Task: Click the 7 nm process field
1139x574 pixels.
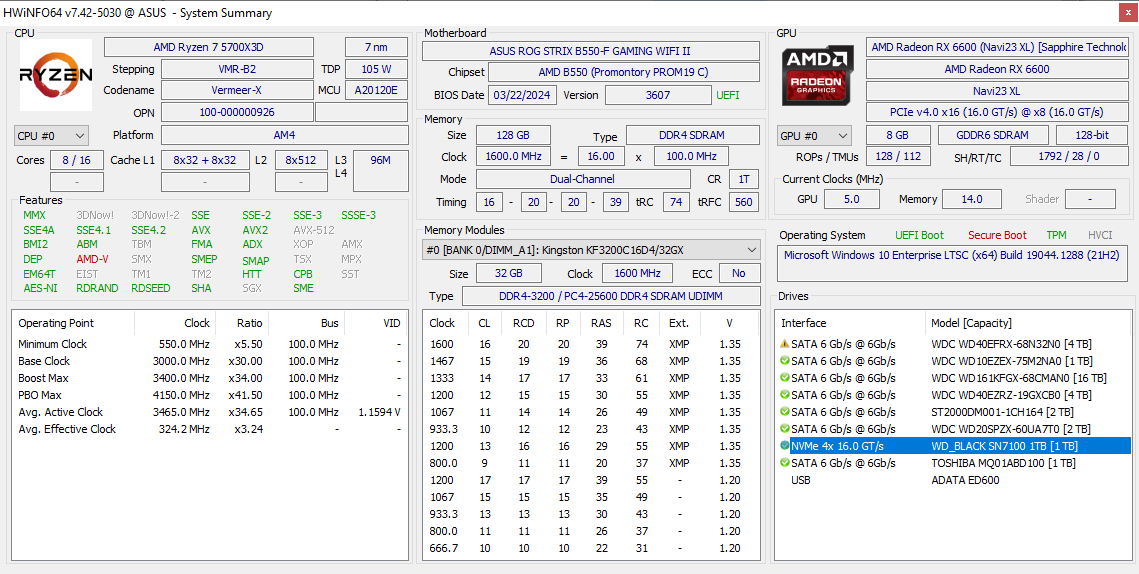Action: pyautogui.click(x=376, y=47)
